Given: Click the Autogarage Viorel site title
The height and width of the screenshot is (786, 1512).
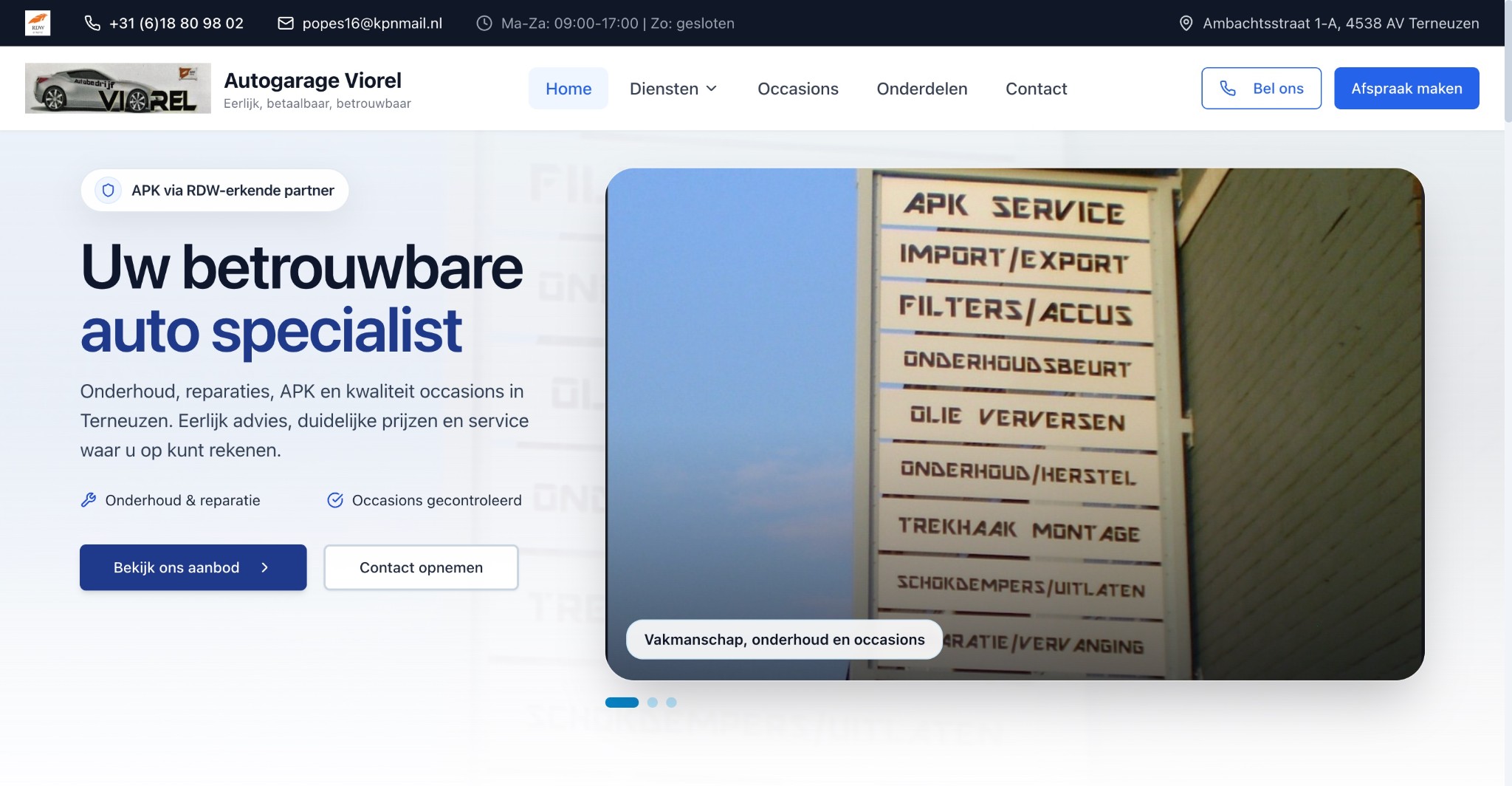Looking at the screenshot, I should (312, 80).
